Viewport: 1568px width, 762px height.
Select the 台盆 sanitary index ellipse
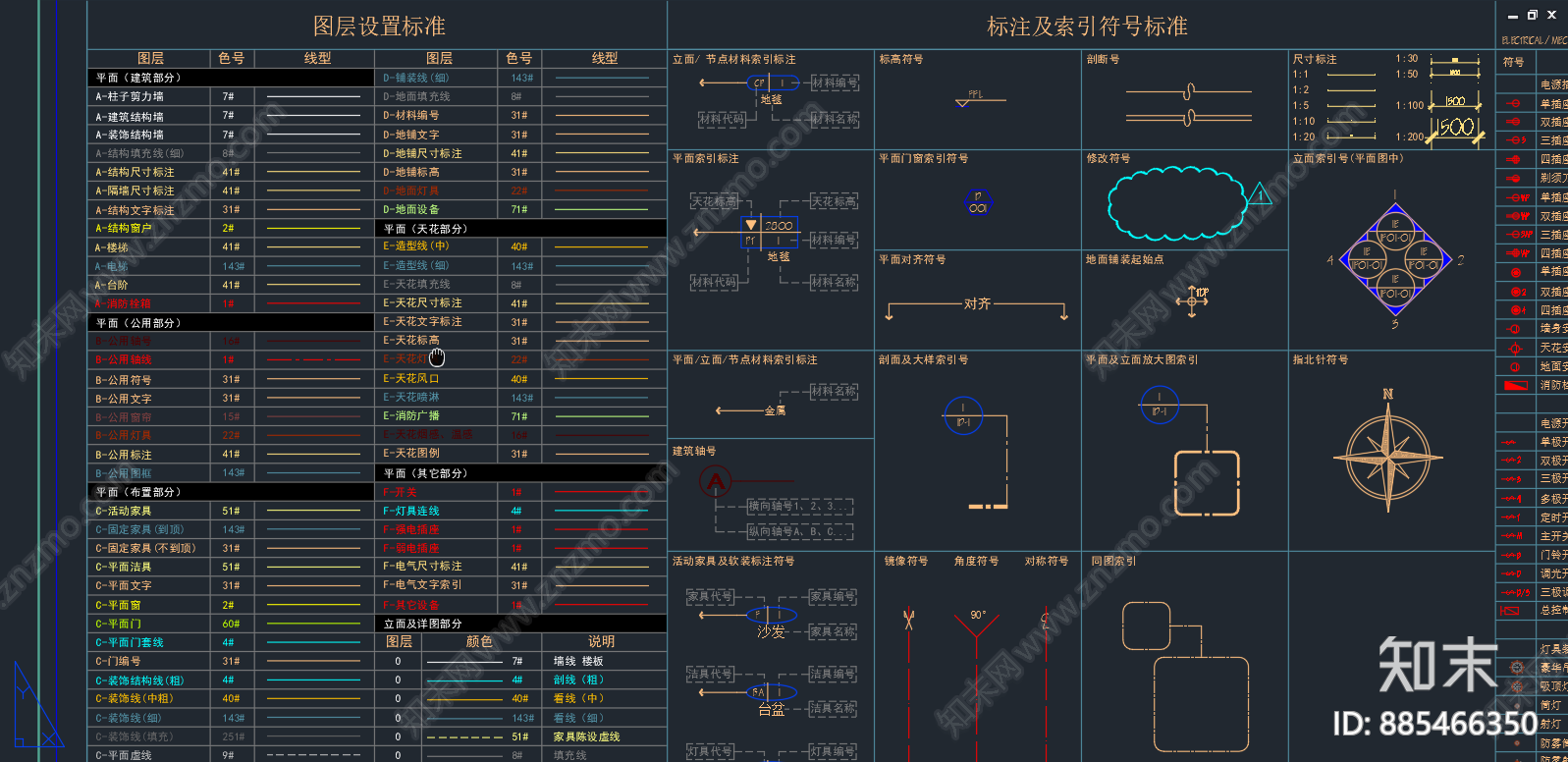point(772,691)
